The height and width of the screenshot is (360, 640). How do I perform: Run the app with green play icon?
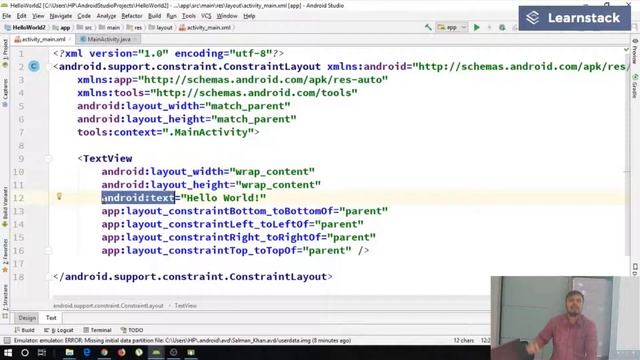pyautogui.click(x=476, y=27)
